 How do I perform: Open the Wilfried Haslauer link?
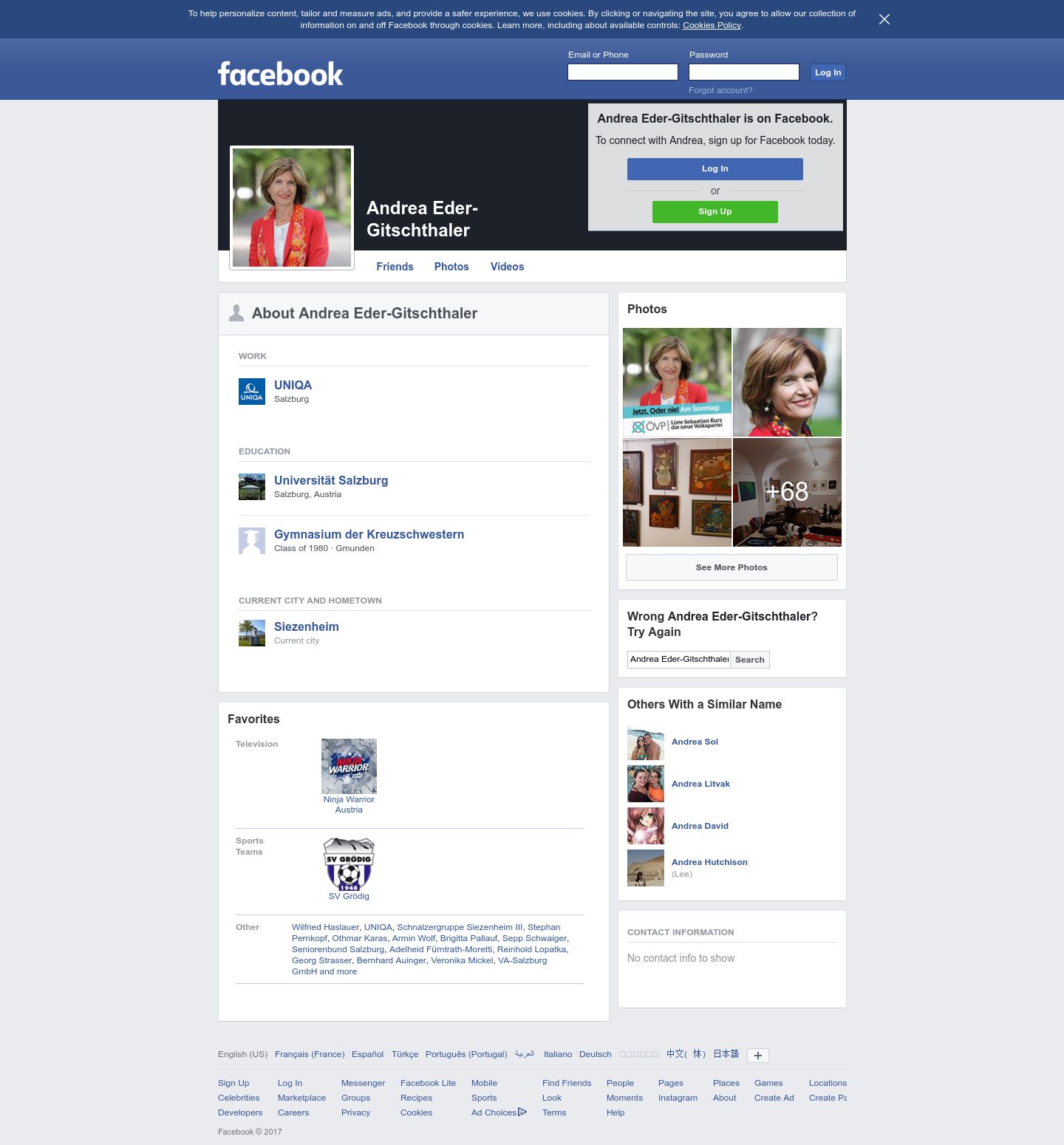326,927
